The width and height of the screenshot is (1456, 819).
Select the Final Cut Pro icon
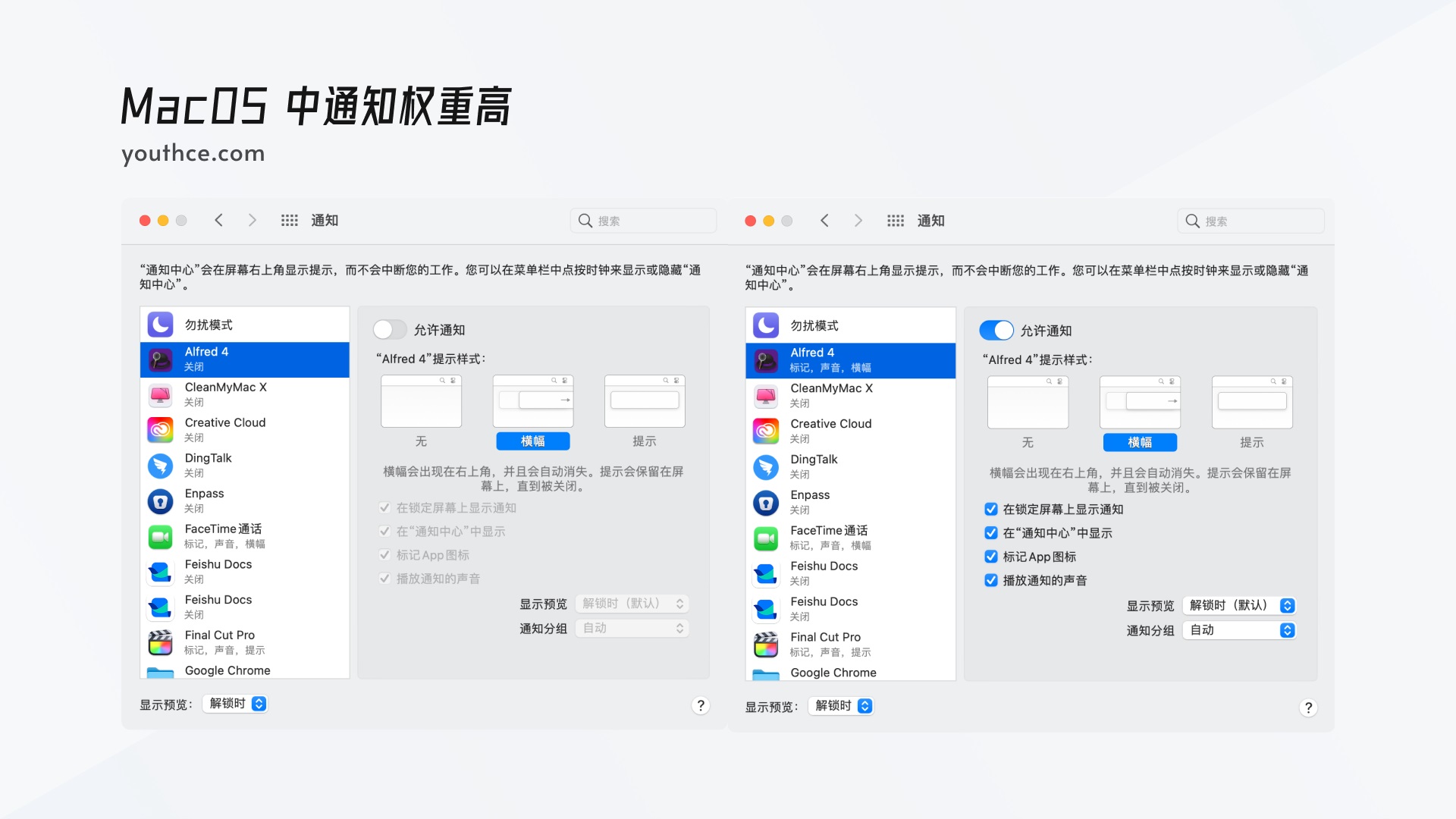(x=160, y=642)
